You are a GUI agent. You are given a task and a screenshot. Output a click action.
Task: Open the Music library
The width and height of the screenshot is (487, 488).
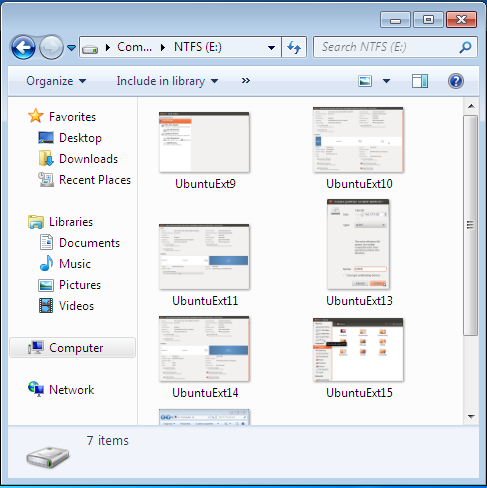click(75, 264)
